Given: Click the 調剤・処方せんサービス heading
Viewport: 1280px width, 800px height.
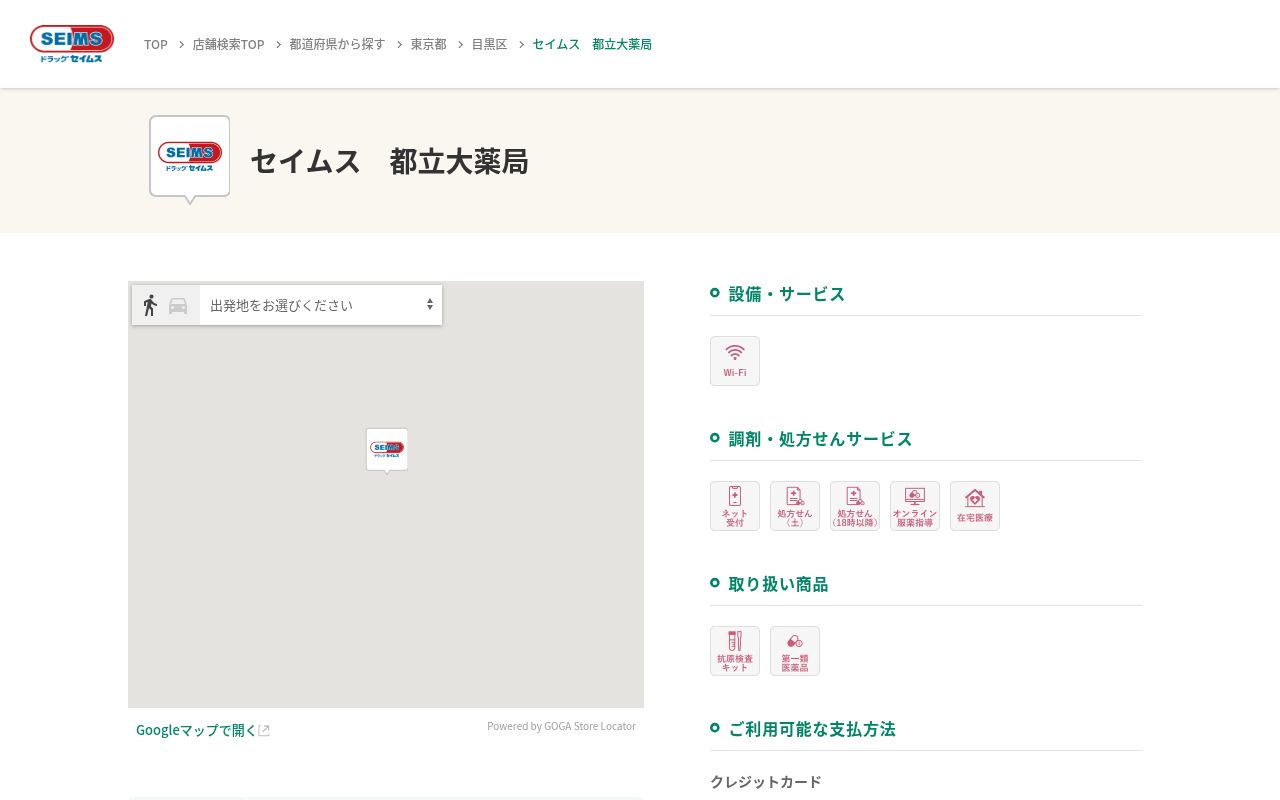Looking at the screenshot, I should pos(820,439).
